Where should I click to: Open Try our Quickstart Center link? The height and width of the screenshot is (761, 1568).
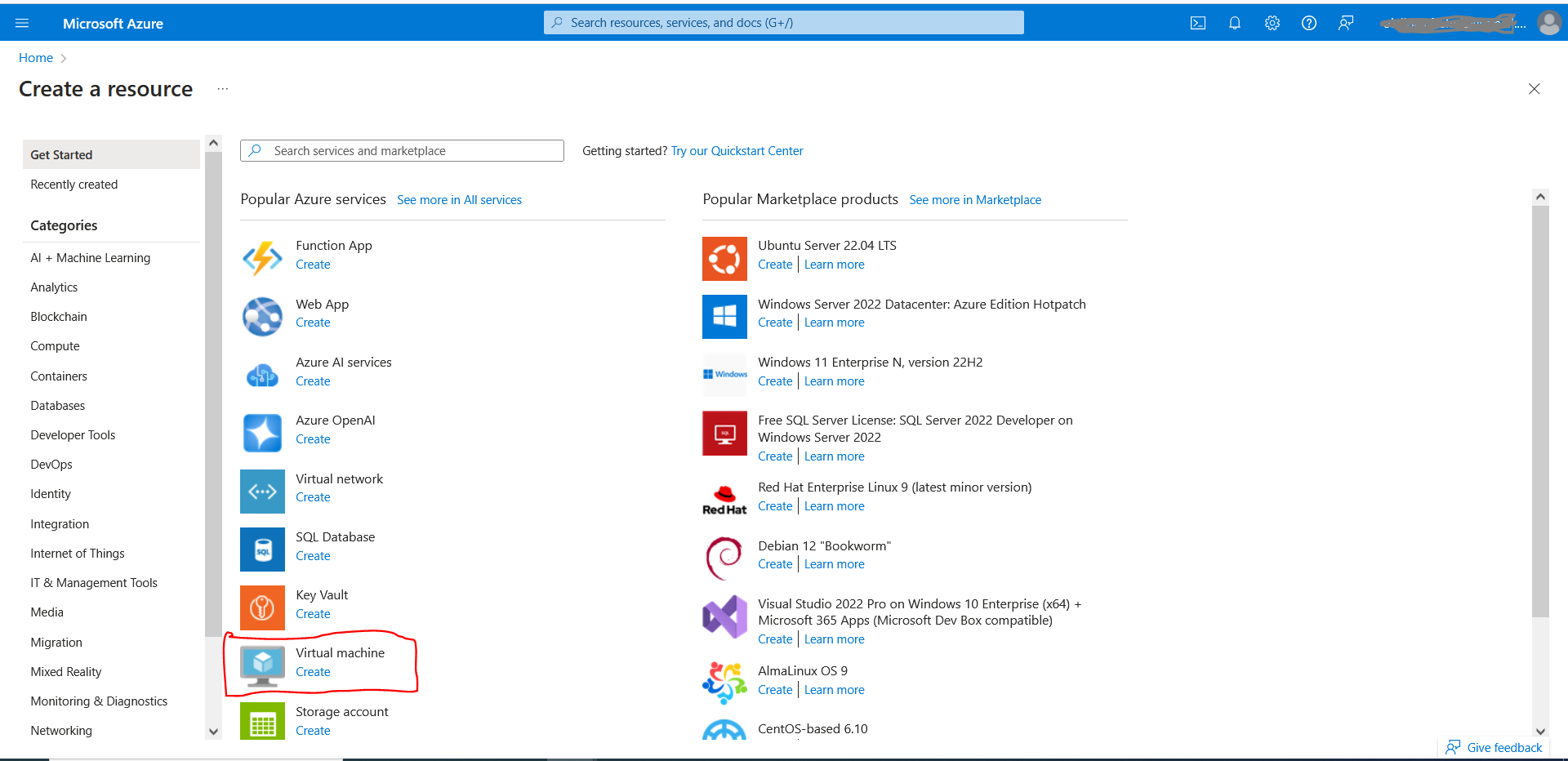tap(737, 151)
